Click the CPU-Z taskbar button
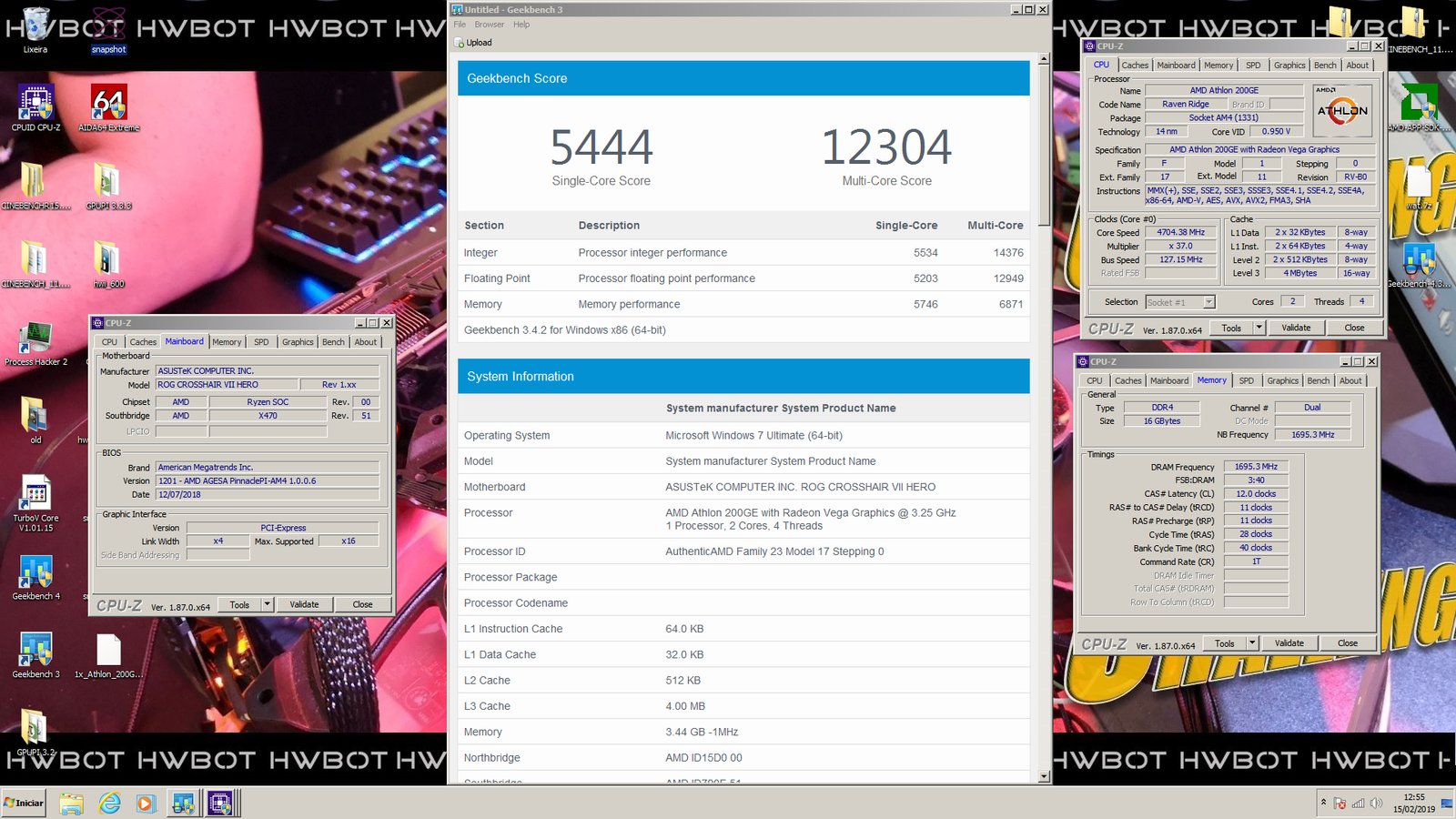 (219, 803)
